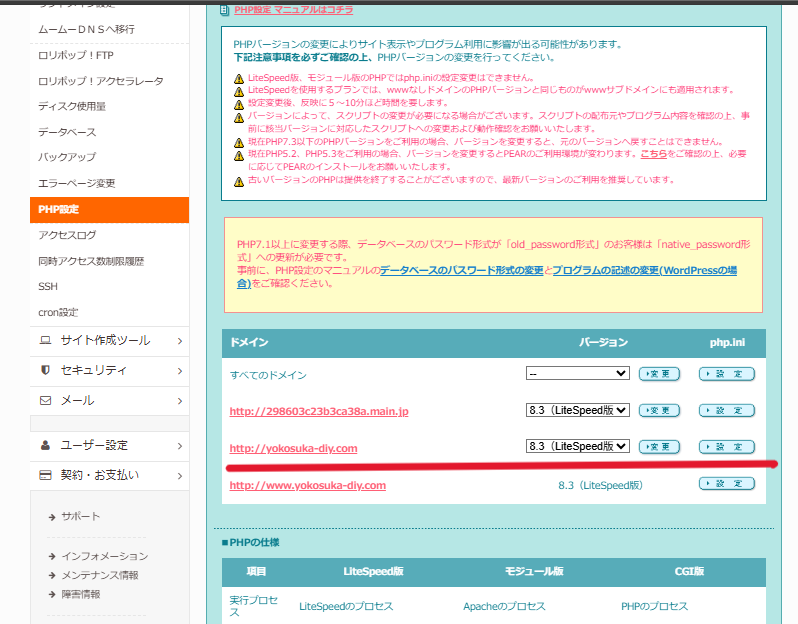798x624 pixels.
Task: Follow the http://www.yokosuka-diy.com domain link
Action: tap(307, 486)
